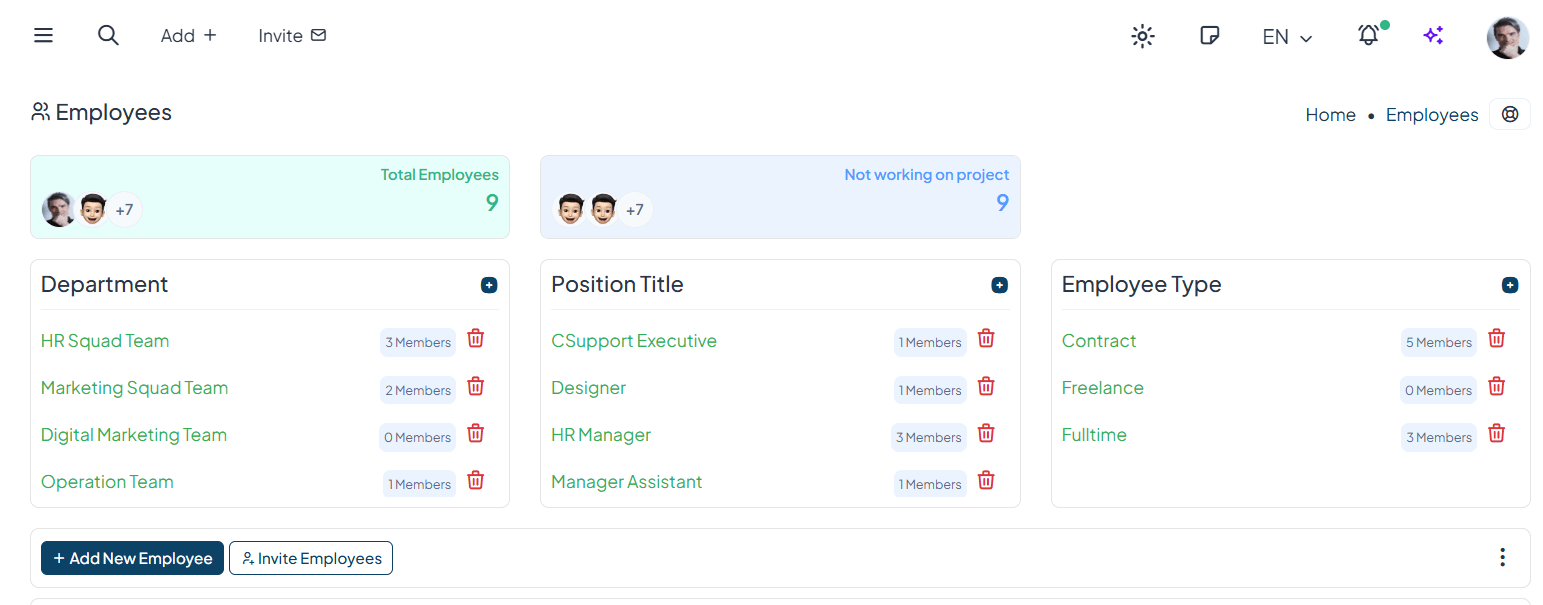Open the Add menu in header

tap(188, 36)
